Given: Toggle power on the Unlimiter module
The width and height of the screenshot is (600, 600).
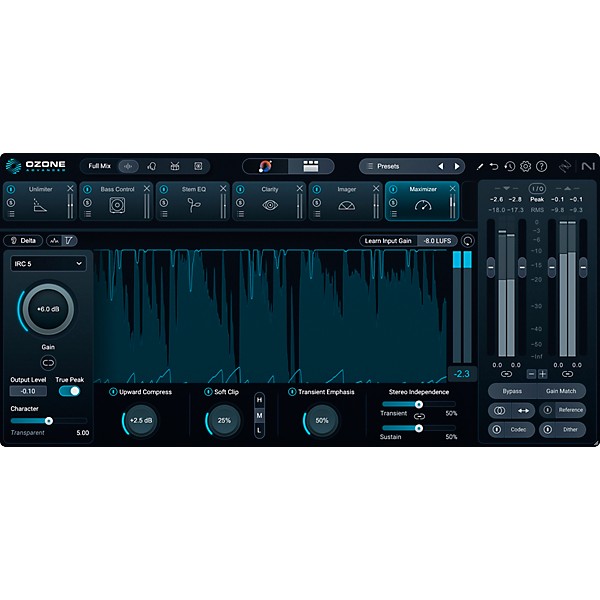Looking at the screenshot, I should [x=11, y=189].
